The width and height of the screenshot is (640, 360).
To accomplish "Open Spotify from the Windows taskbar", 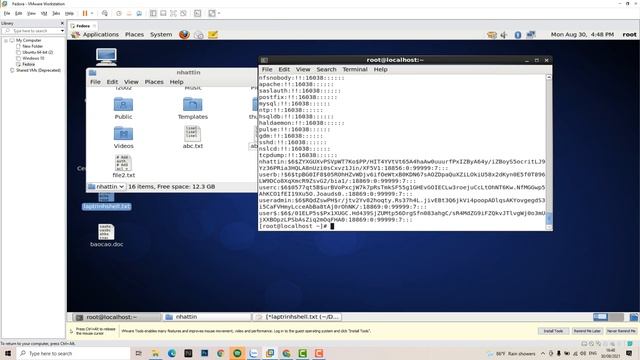I will coord(237,353).
